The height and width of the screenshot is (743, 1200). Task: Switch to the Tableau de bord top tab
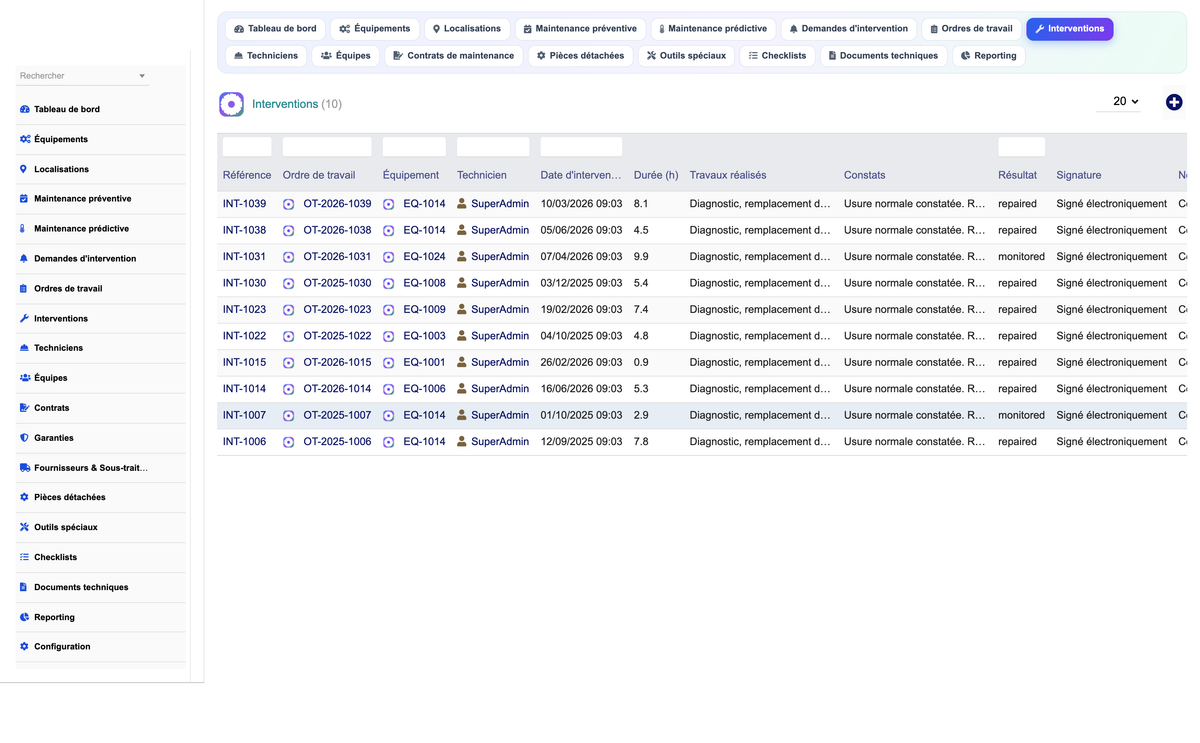275,29
